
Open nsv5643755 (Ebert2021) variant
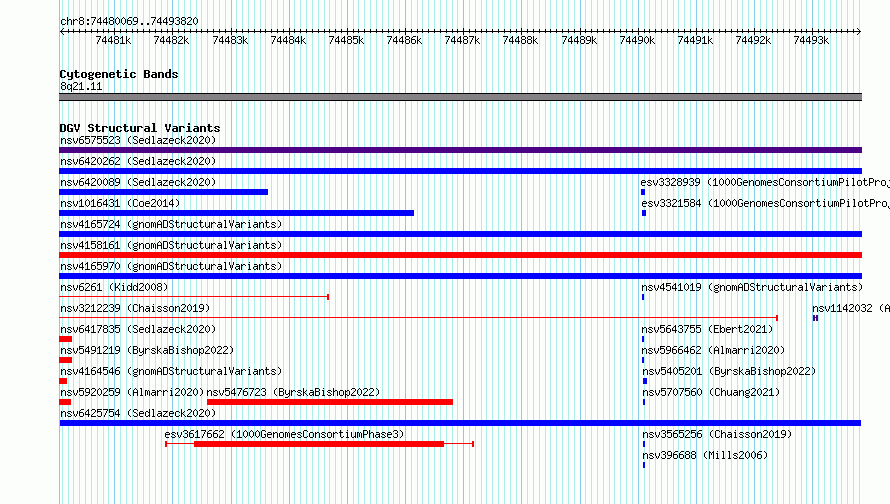[x=707, y=329]
